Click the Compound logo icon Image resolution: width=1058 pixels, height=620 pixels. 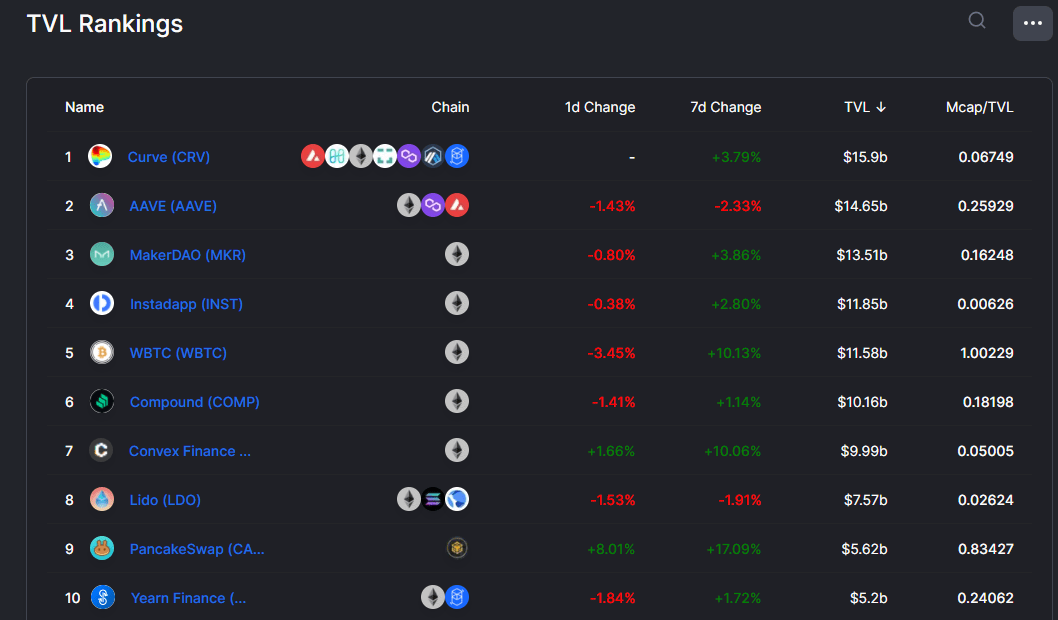pyautogui.click(x=102, y=401)
